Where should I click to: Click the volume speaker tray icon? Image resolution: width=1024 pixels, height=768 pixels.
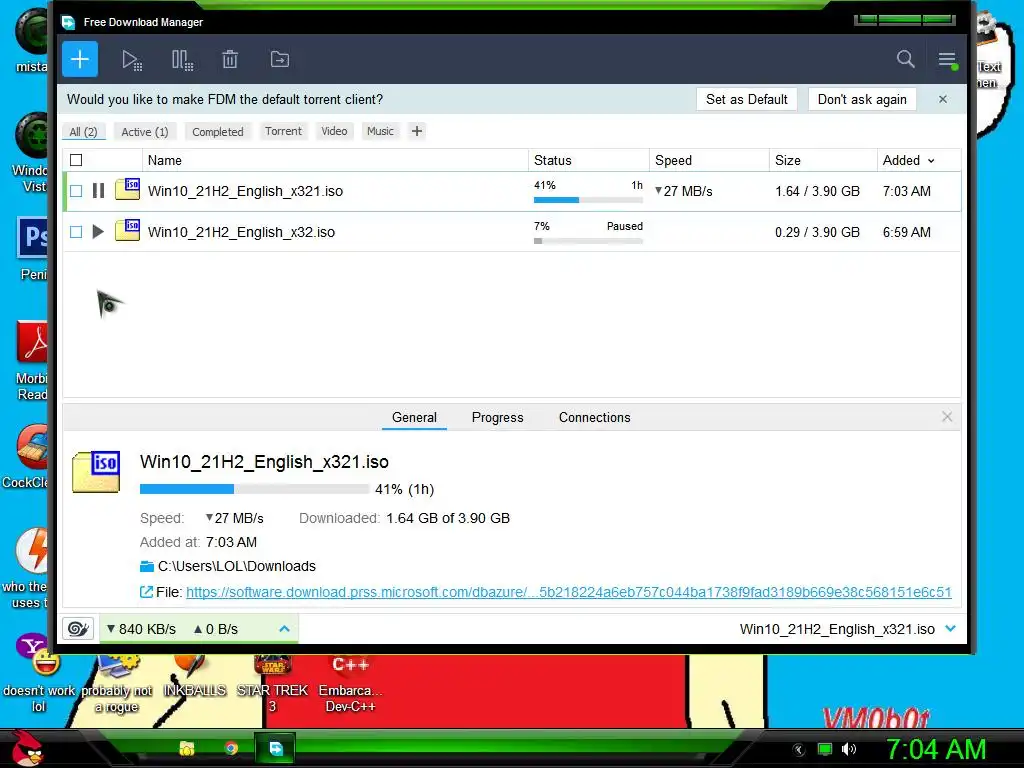point(848,749)
